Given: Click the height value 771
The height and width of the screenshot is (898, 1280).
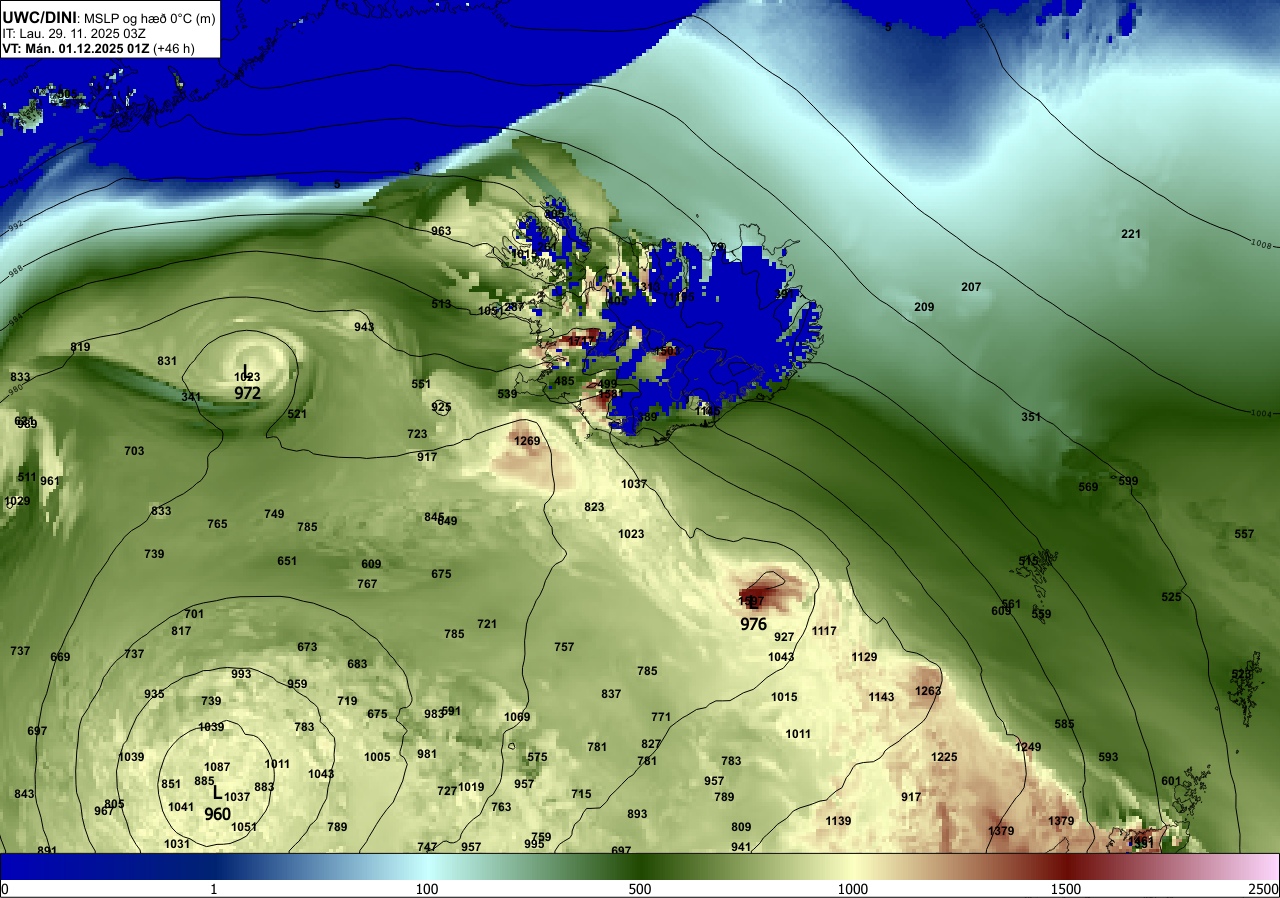Looking at the screenshot, I should (x=661, y=717).
